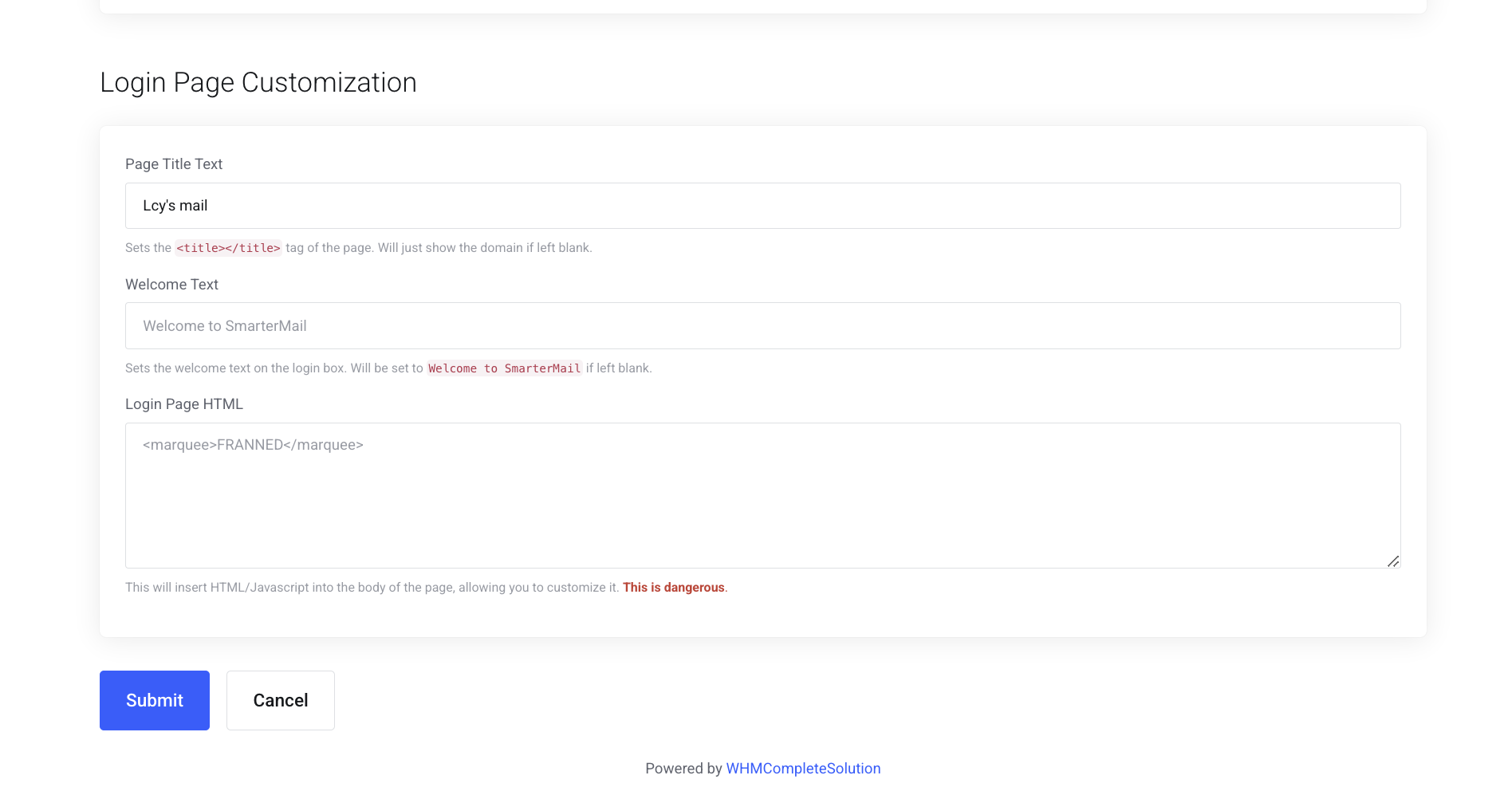Click the 'Welcome Text' label
Screen dimensions: 1512x791
[171, 285]
